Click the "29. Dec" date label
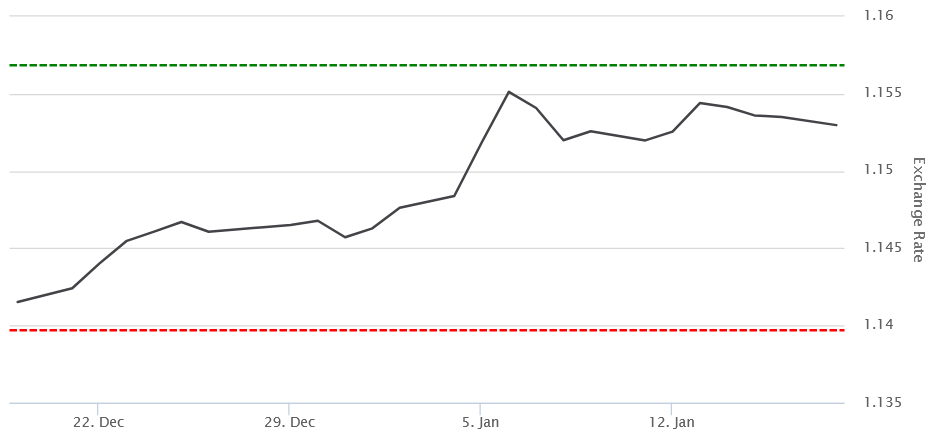932x438 pixels. 289,422
